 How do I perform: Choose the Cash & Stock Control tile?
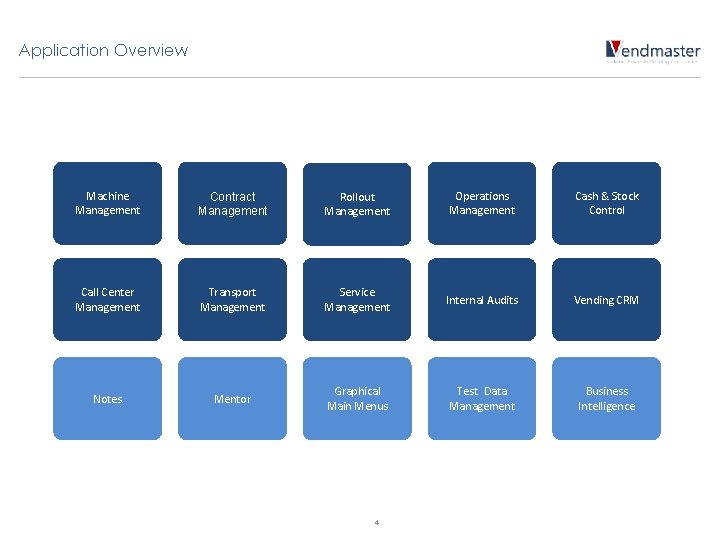click(607, 203)
